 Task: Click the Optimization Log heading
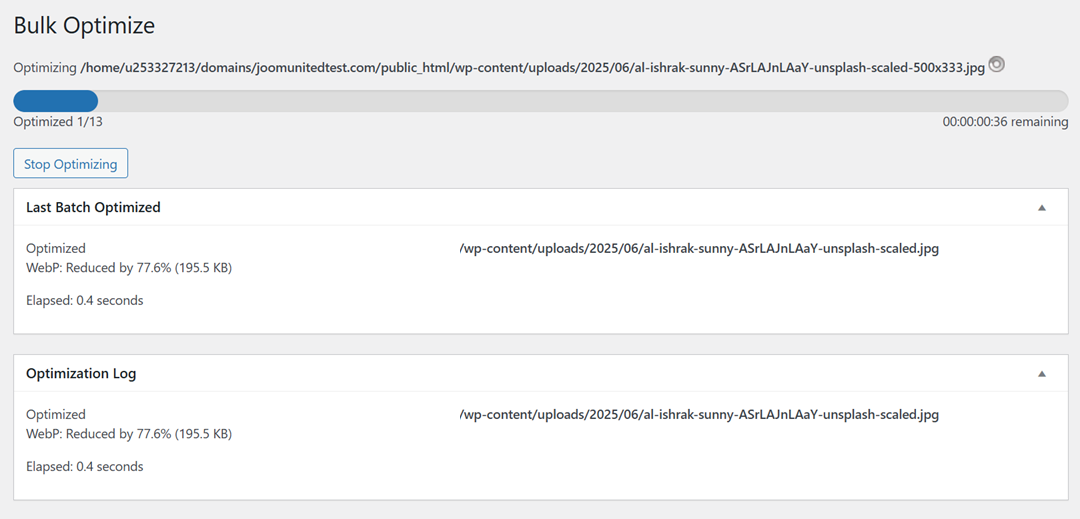81,373
